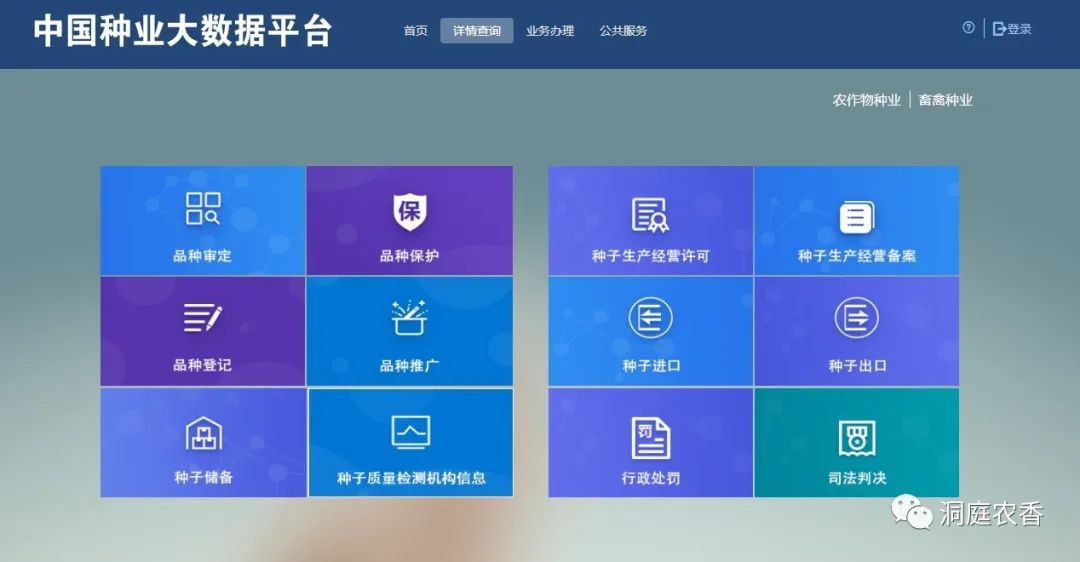Open the 品种推广 sparkle box icon
1080x562 pixels.
click(x=410, y=318)
